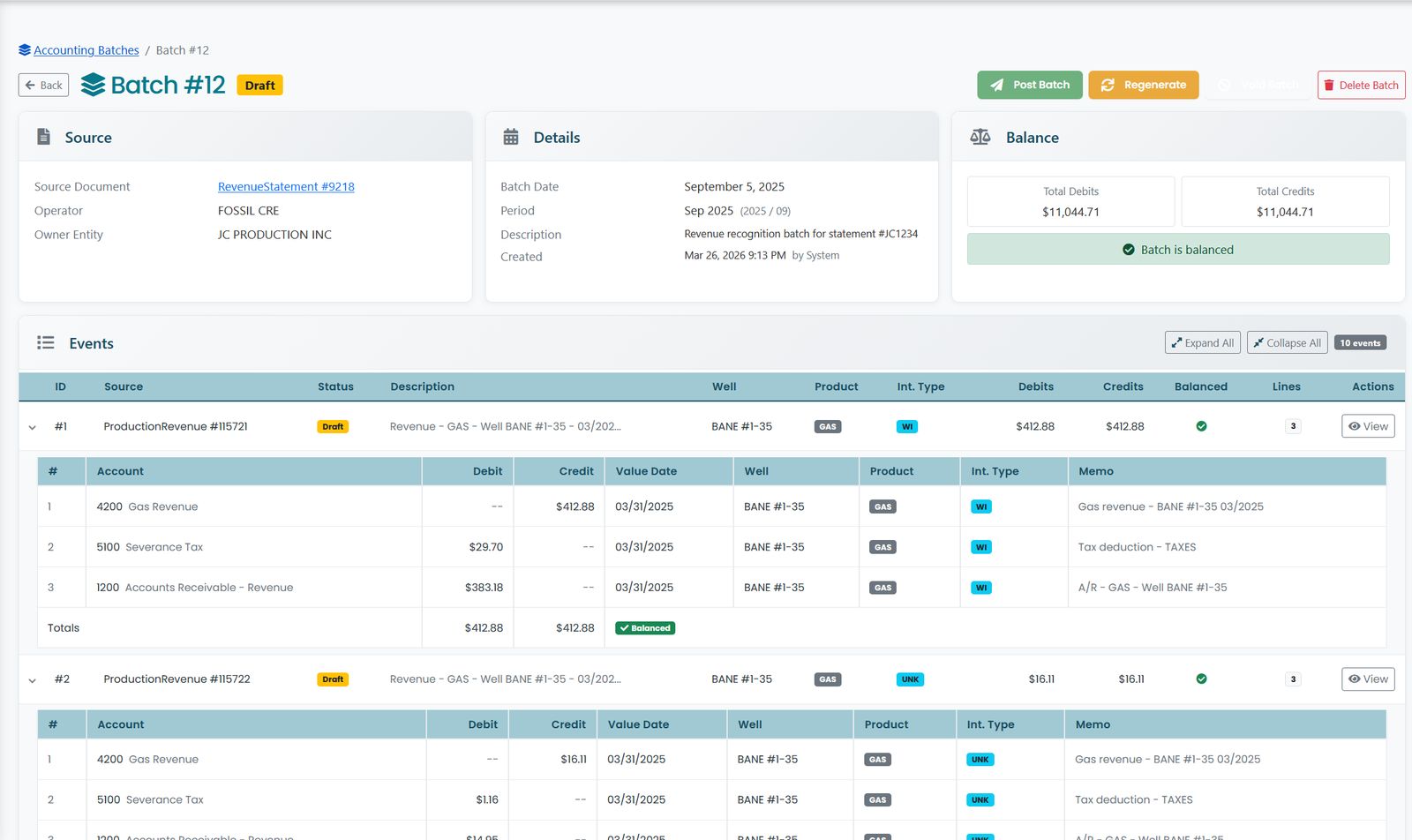
Task: View event #2 ProductionRevenue #115722
Action: click(1368, 679)
